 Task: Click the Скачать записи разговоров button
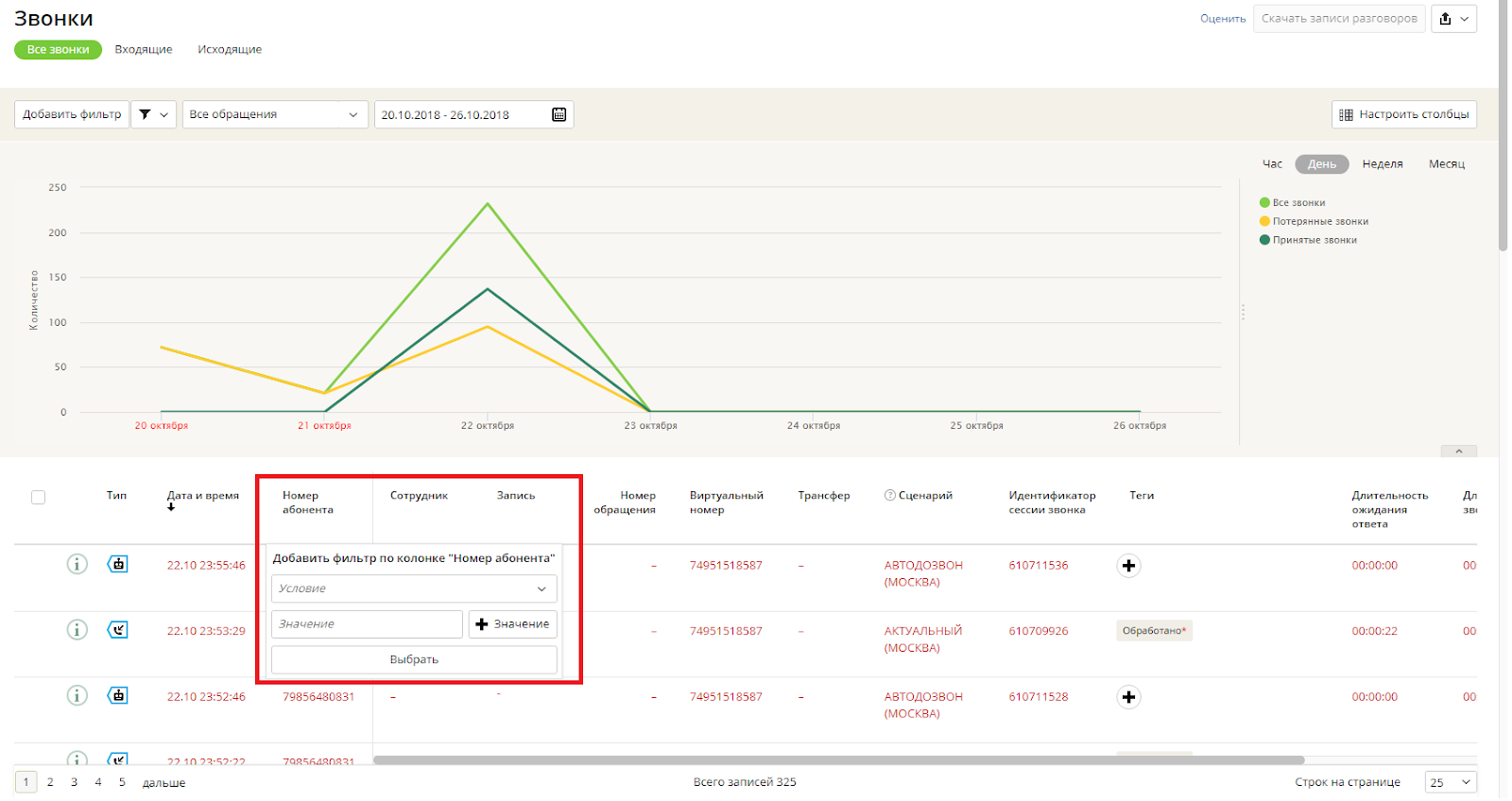[x=1339, y=19]
